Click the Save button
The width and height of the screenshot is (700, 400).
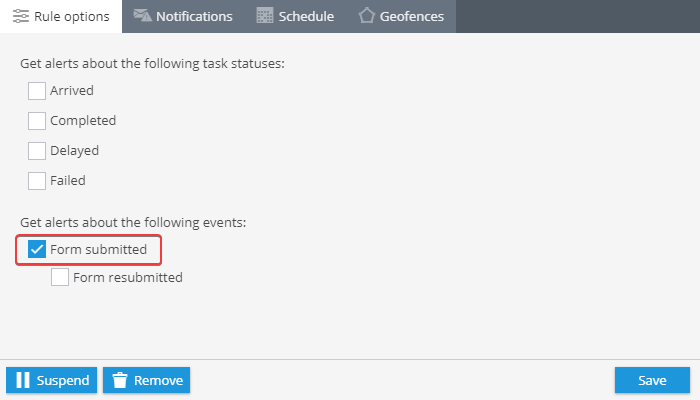pos(652,380)
